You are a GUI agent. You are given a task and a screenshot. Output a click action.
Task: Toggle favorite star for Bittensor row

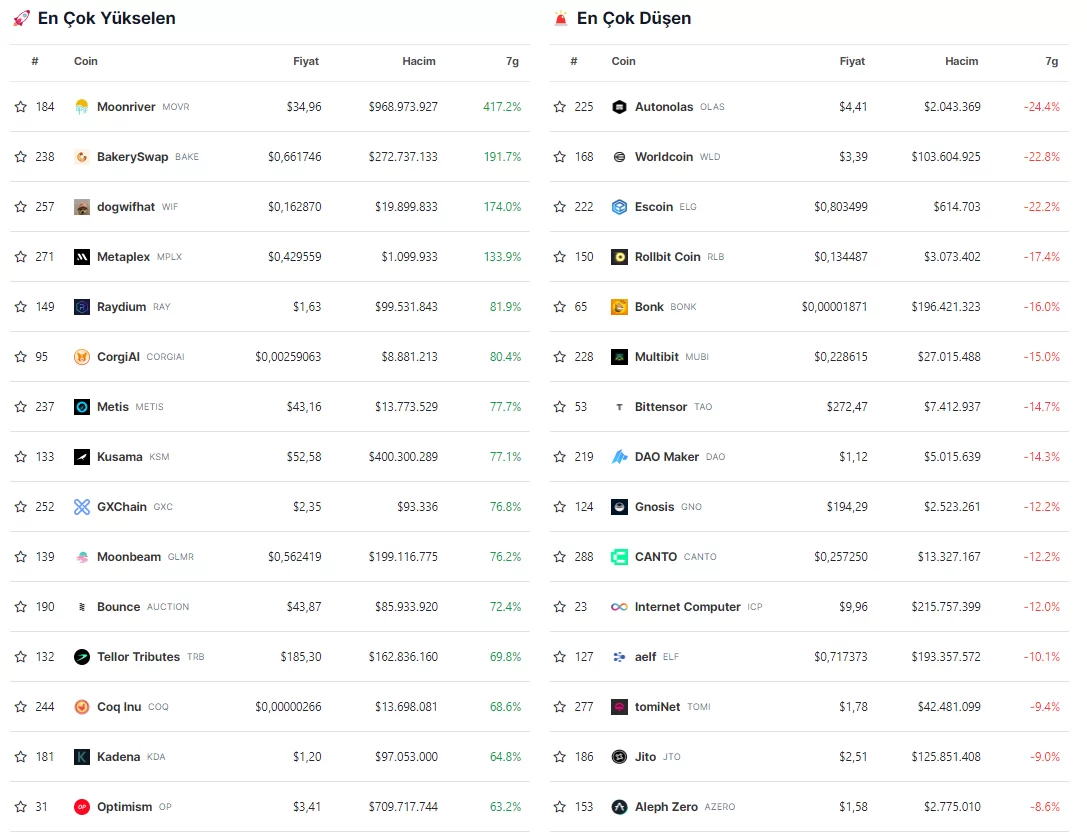coord(559,407)
